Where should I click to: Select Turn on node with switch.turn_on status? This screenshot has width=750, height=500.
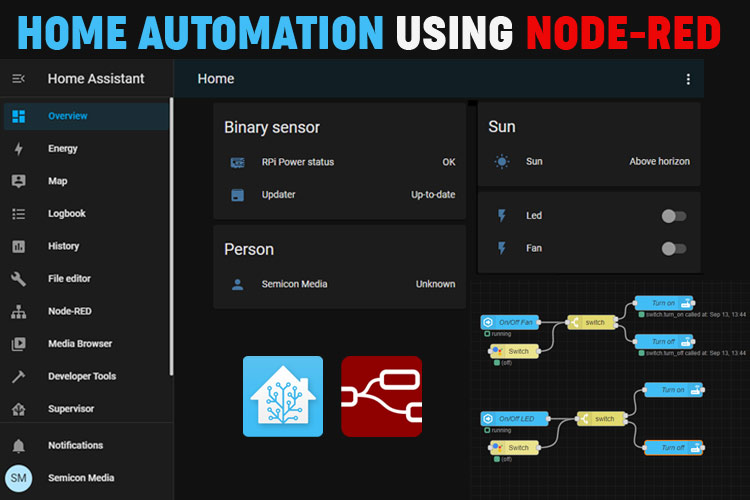coord(664,303)
